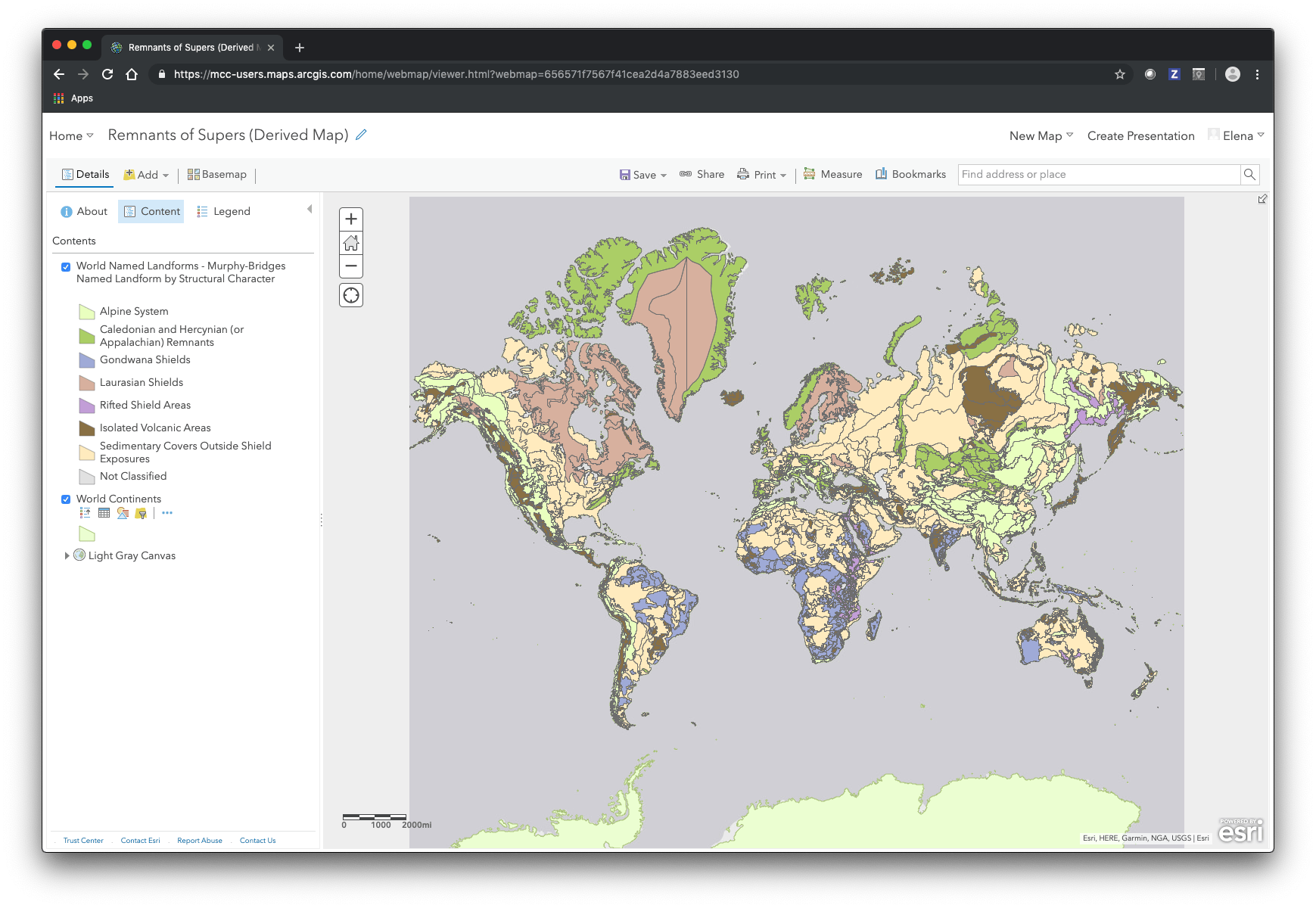Open the filter for World Continents
The width and height of the screenshot is (1316, 908).
coord(141,513)
